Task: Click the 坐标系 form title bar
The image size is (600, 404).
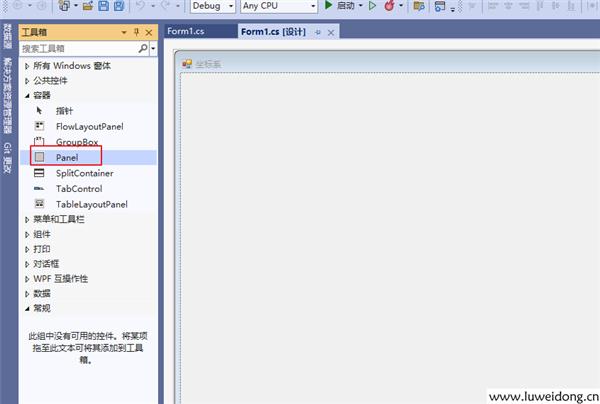Action: (300, 65)
